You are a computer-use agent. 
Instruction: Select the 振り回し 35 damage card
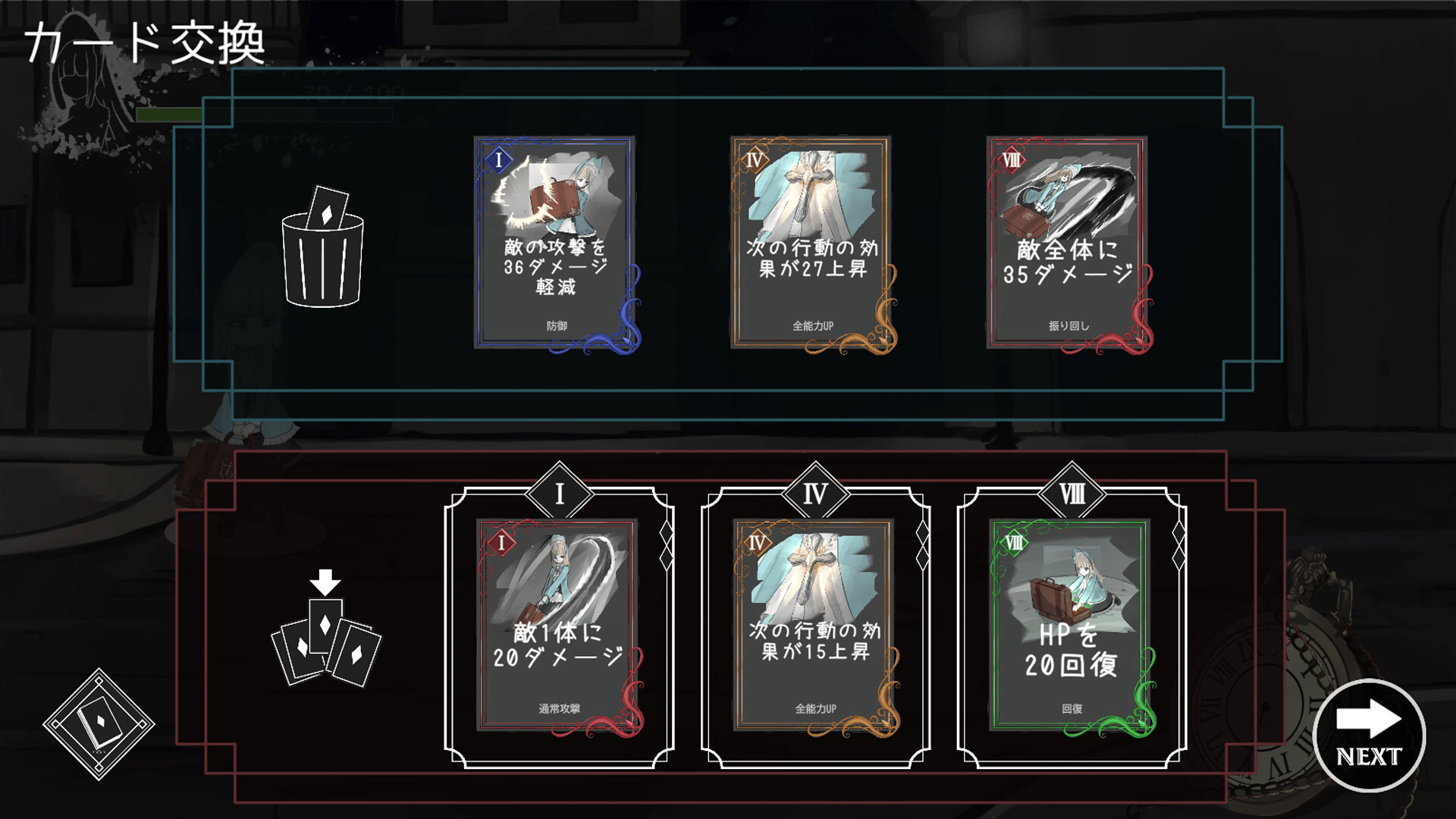[1069, 244]
